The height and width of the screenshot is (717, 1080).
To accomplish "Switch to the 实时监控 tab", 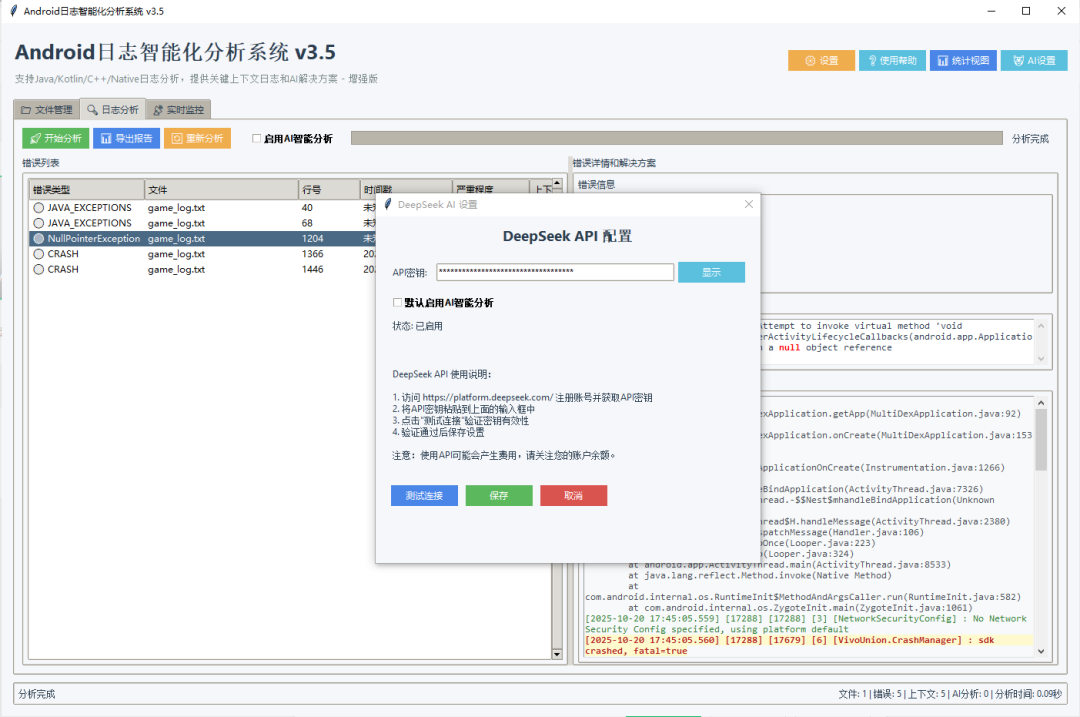I will point(178,110).
